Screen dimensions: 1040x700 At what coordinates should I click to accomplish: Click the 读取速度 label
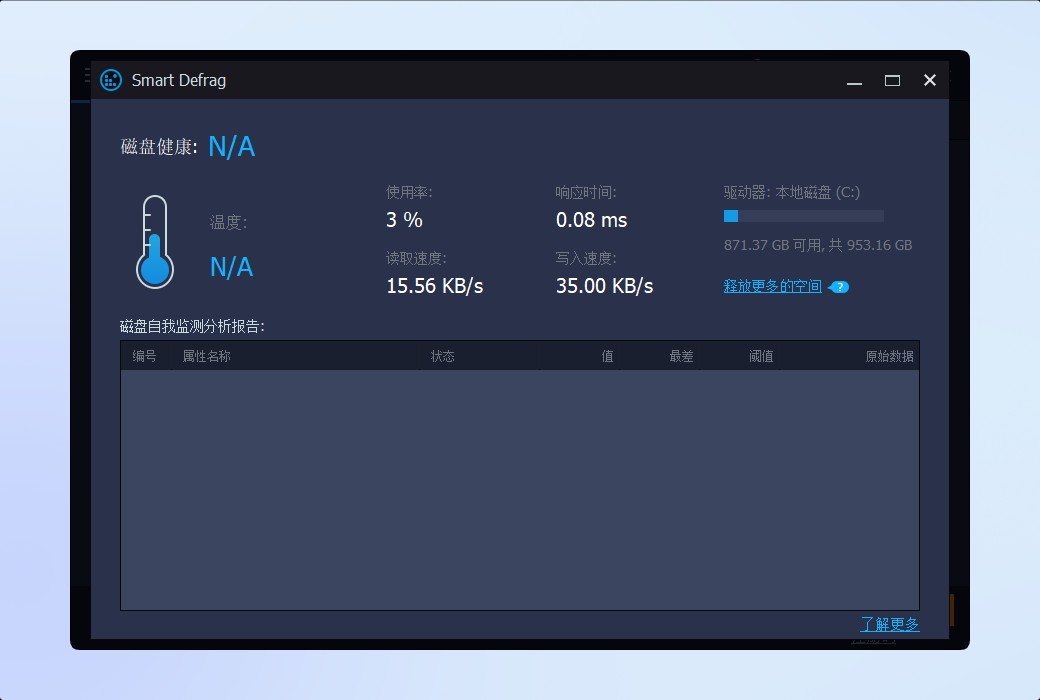tap(416, 258)
